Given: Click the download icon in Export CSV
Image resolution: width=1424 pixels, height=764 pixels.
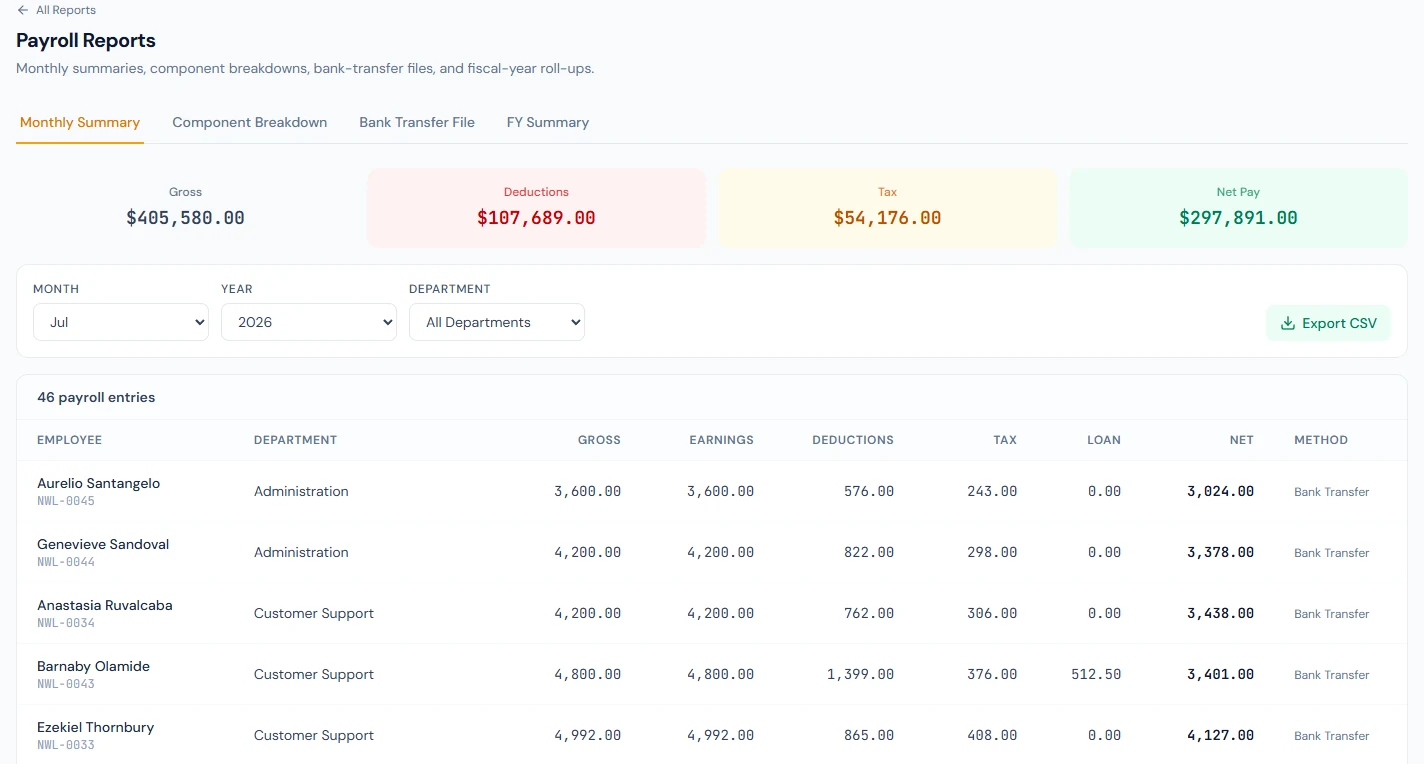Looking at the screenshot, I should click(x=1288, y=323).
